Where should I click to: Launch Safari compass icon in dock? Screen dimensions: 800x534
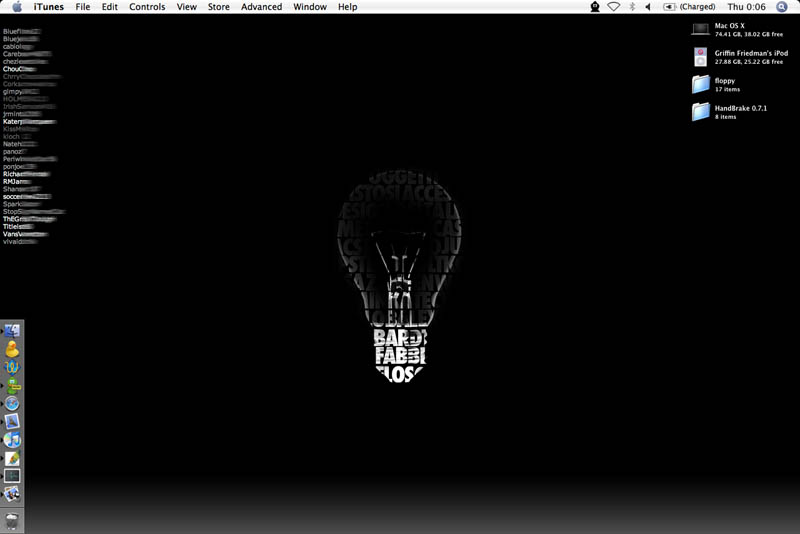(12, 403)
